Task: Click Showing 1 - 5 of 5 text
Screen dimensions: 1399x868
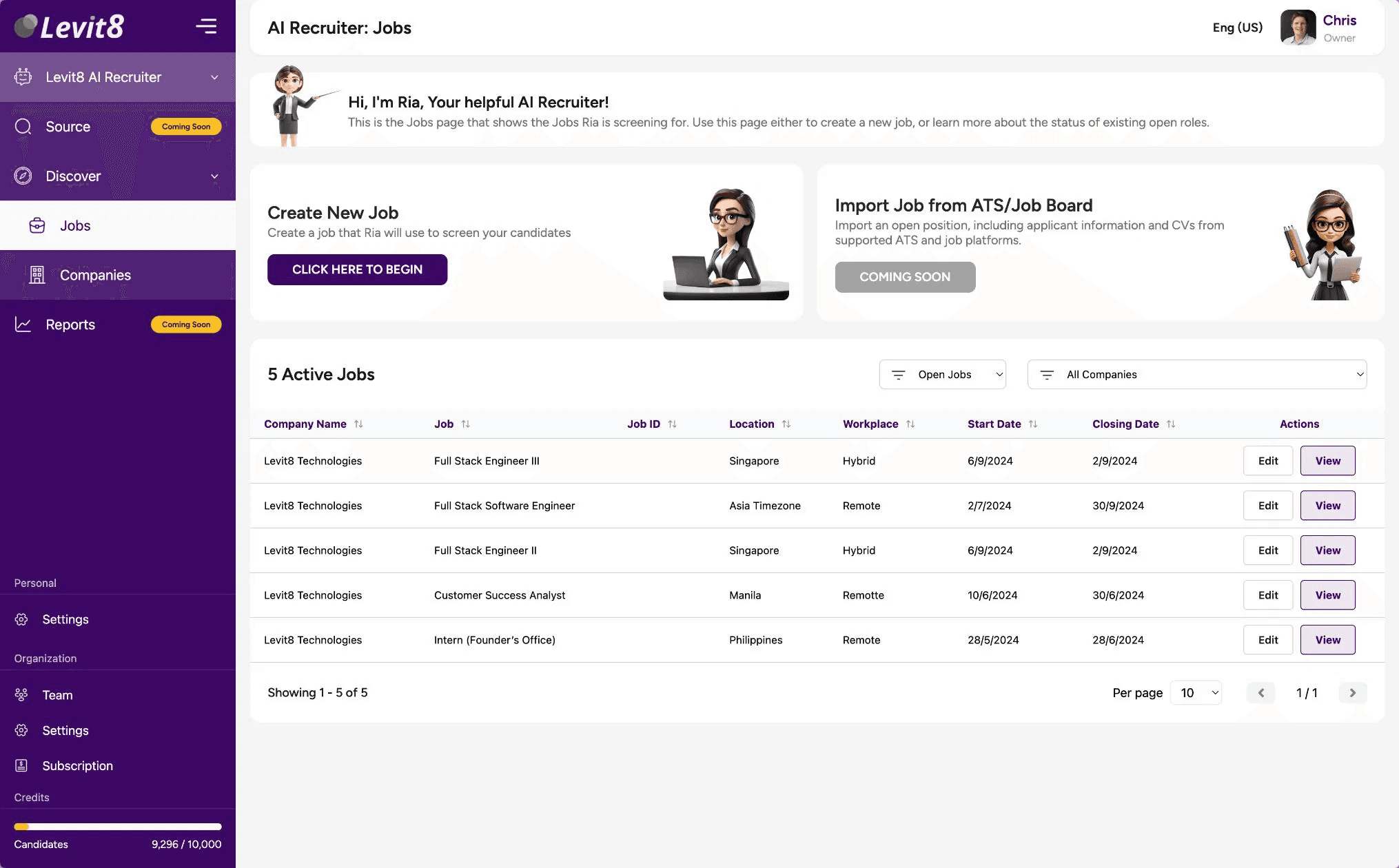Action: [x=318, y=692]
